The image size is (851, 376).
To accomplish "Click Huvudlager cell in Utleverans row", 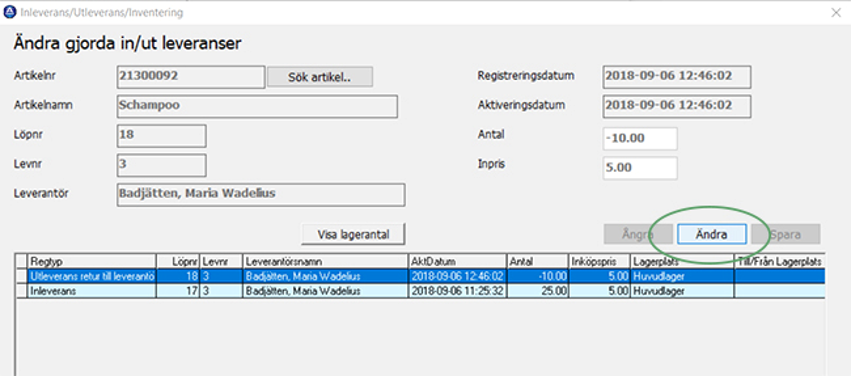I will pyautogui.click(x=682, y=277).
